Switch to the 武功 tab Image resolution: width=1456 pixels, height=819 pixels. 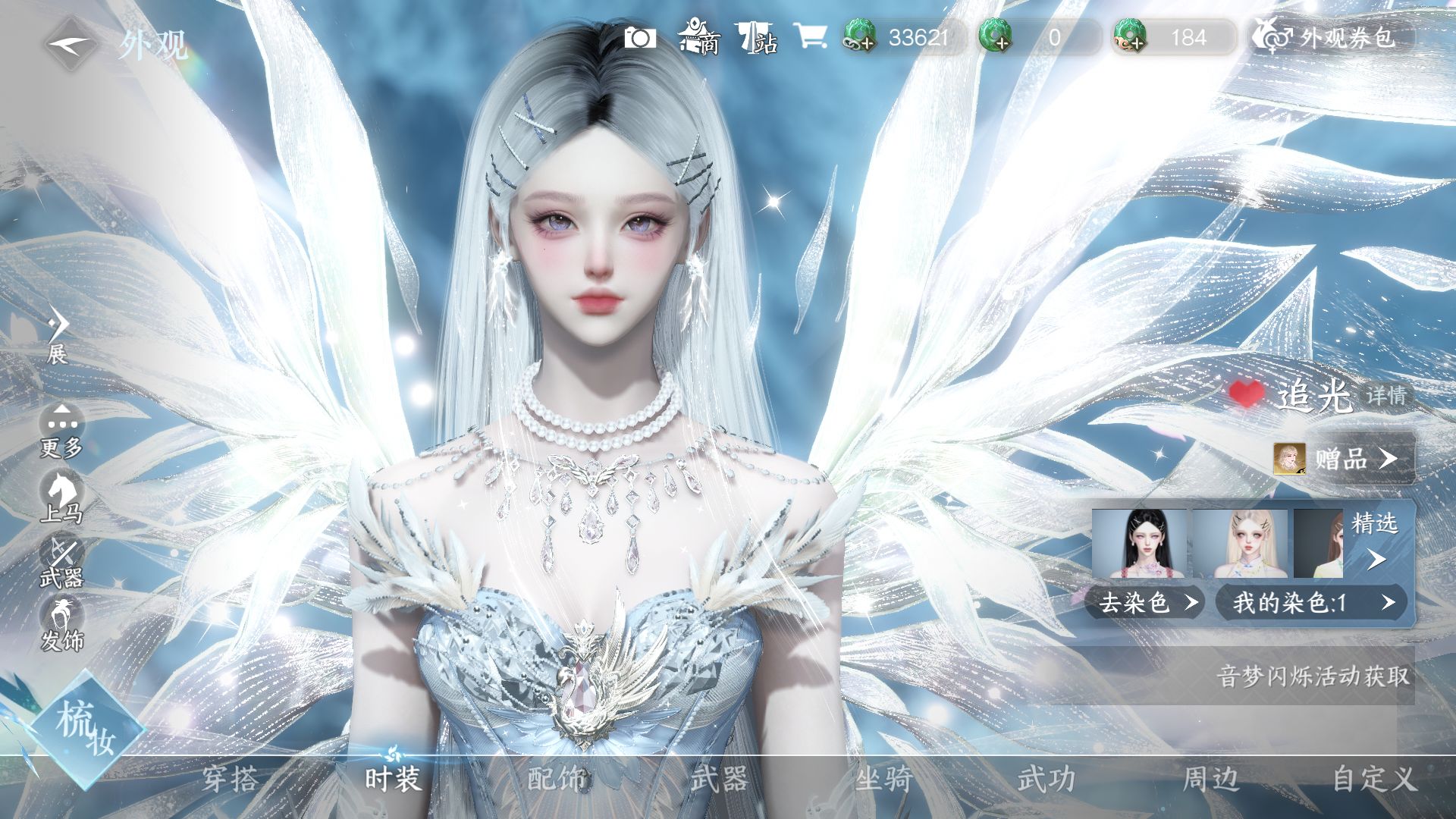pyautogui.click(x=1046, y=780)
